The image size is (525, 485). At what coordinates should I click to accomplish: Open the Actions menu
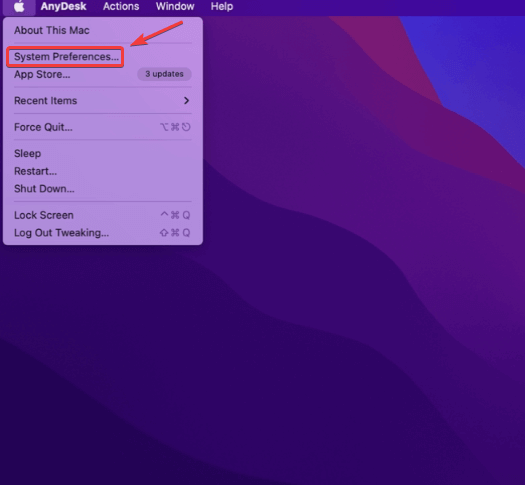pyautogui.click(x=121, y=6)
